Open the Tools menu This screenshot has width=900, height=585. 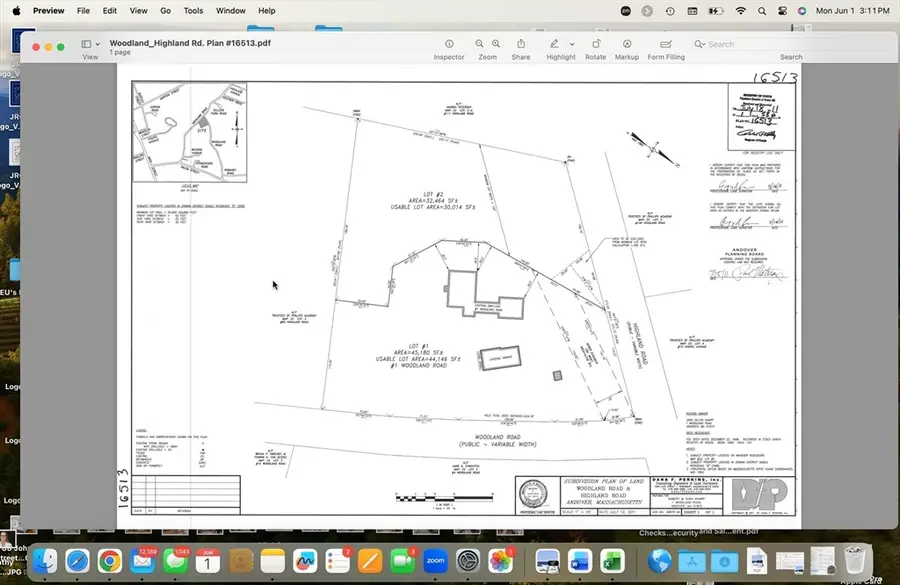(x=193, y=10)
